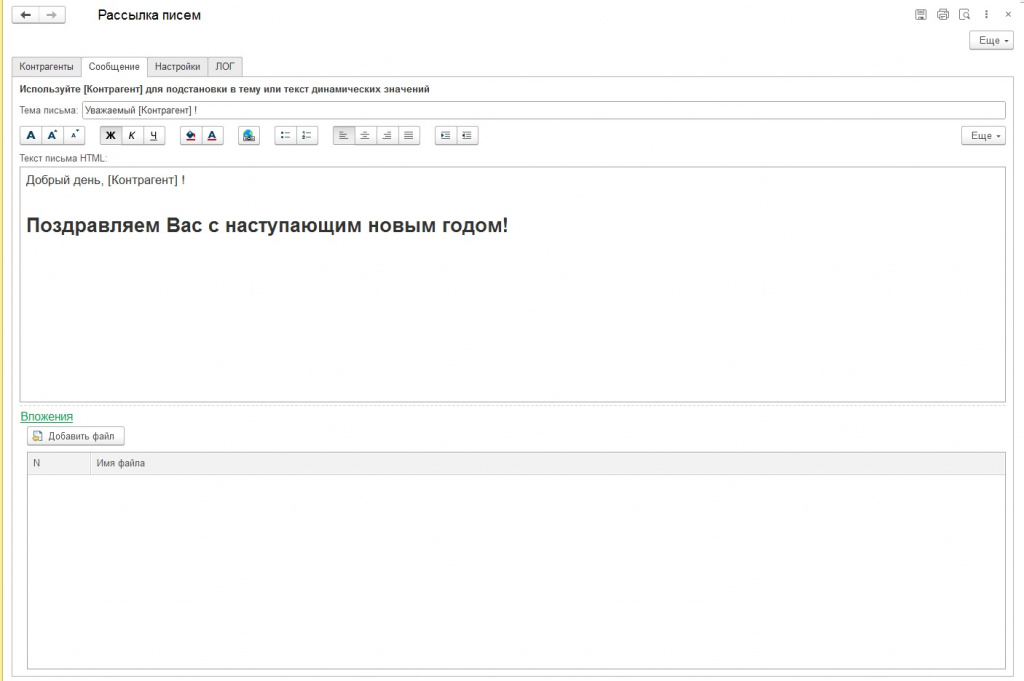Click the print icon in title bar
The width and height of the screenshot is (1024, 681).
point(942,14)
